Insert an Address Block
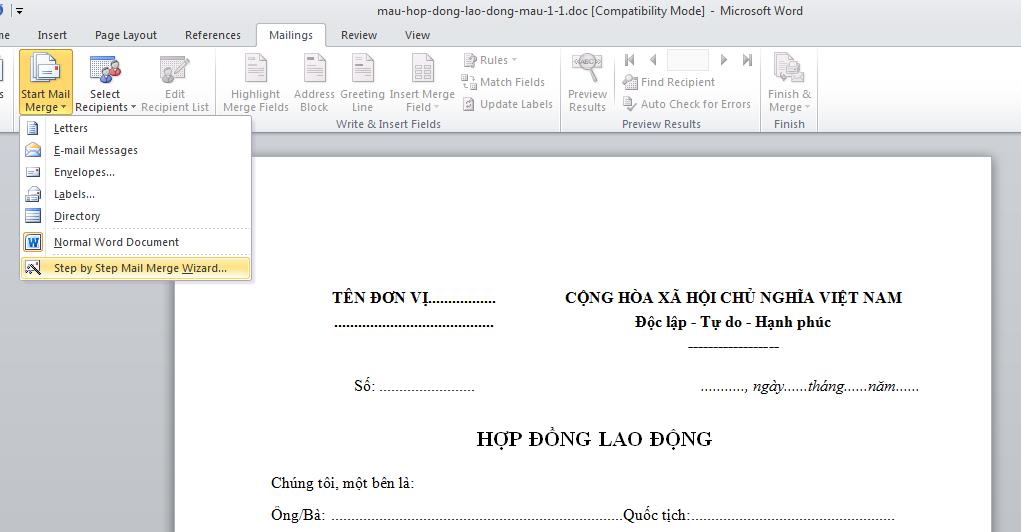Viewport: 1021px width, 532px height. coord(314,82)
